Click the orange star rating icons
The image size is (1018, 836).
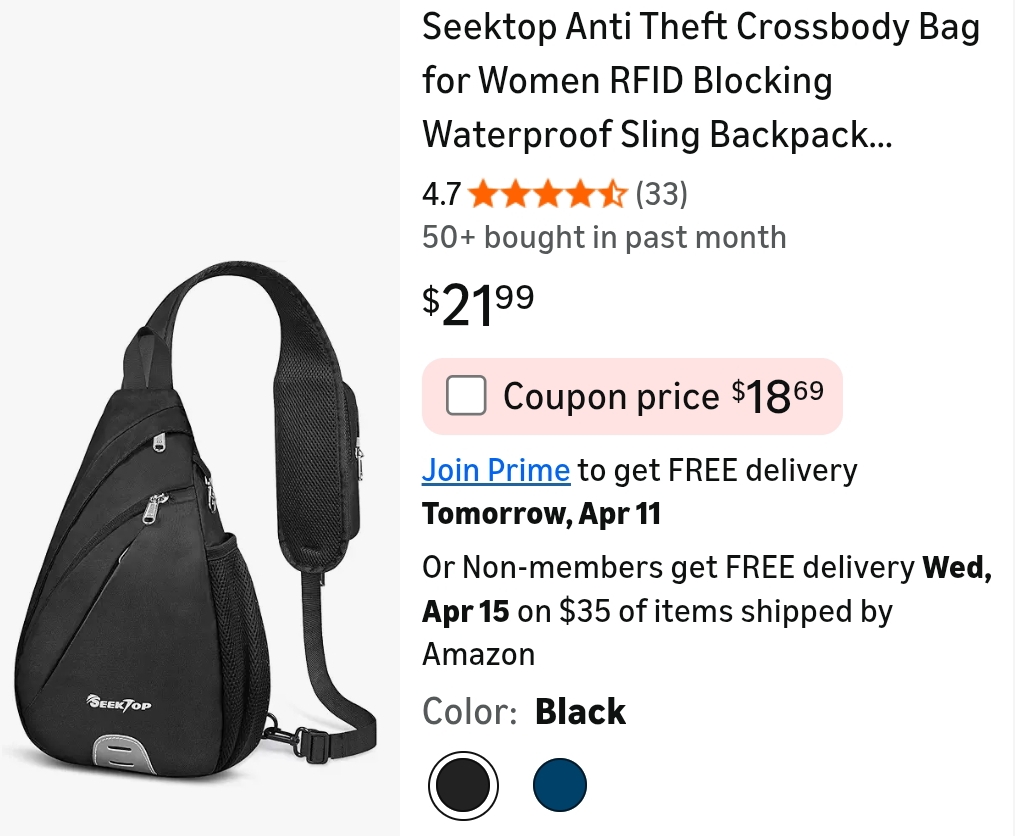(x=547, y=193)
